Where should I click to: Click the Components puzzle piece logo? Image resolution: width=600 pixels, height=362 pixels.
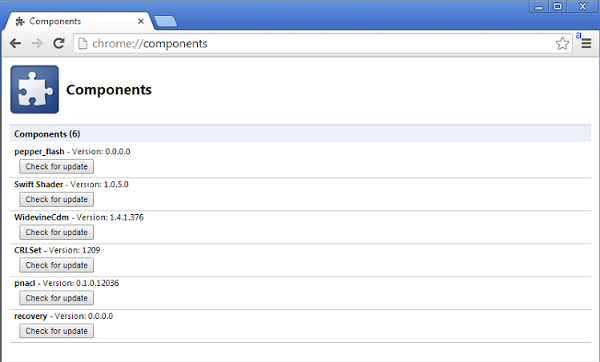pyautogui.click(x=34, y=89)
